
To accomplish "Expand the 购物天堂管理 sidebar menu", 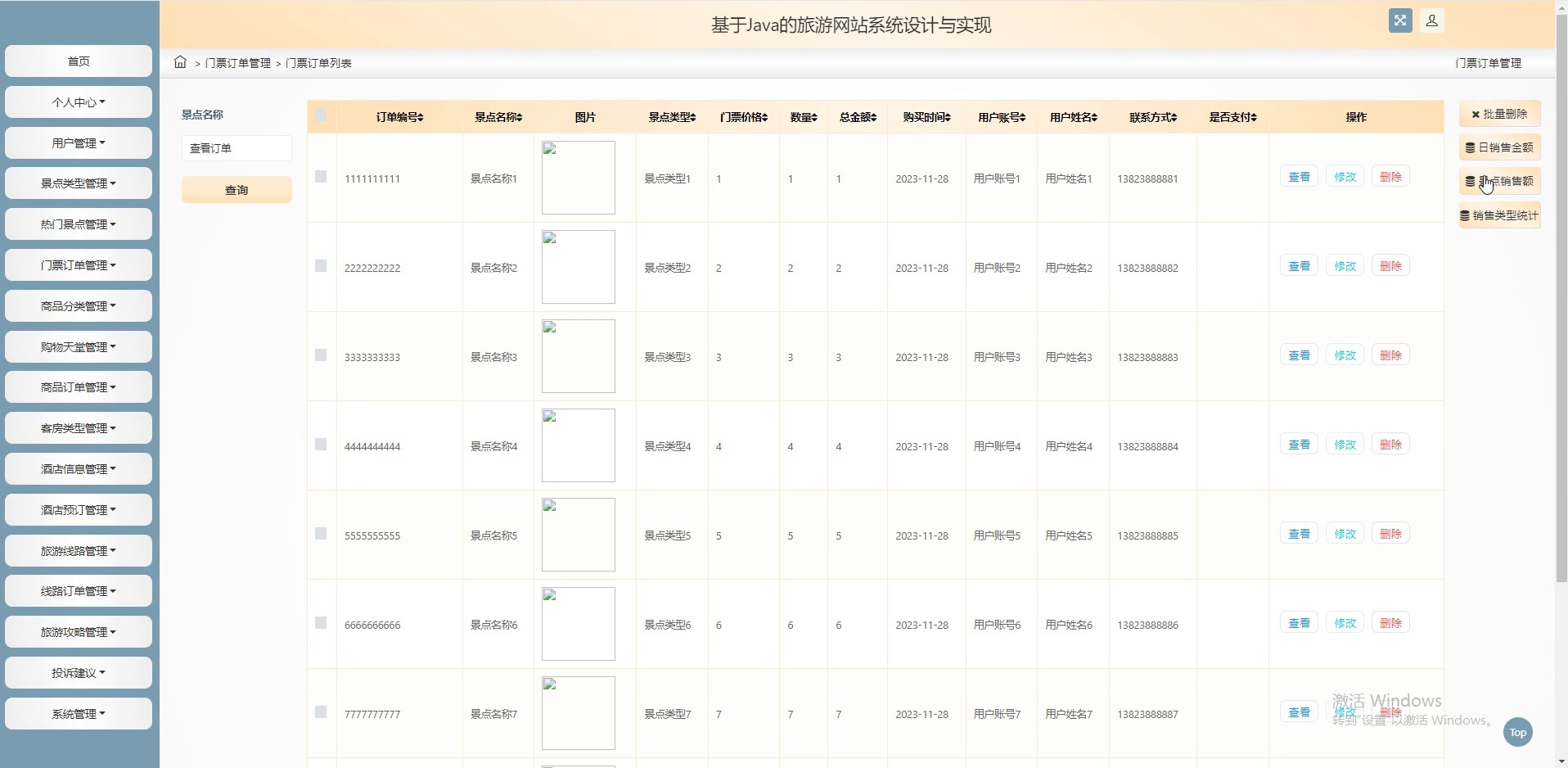I will click(x=79, y=347).
